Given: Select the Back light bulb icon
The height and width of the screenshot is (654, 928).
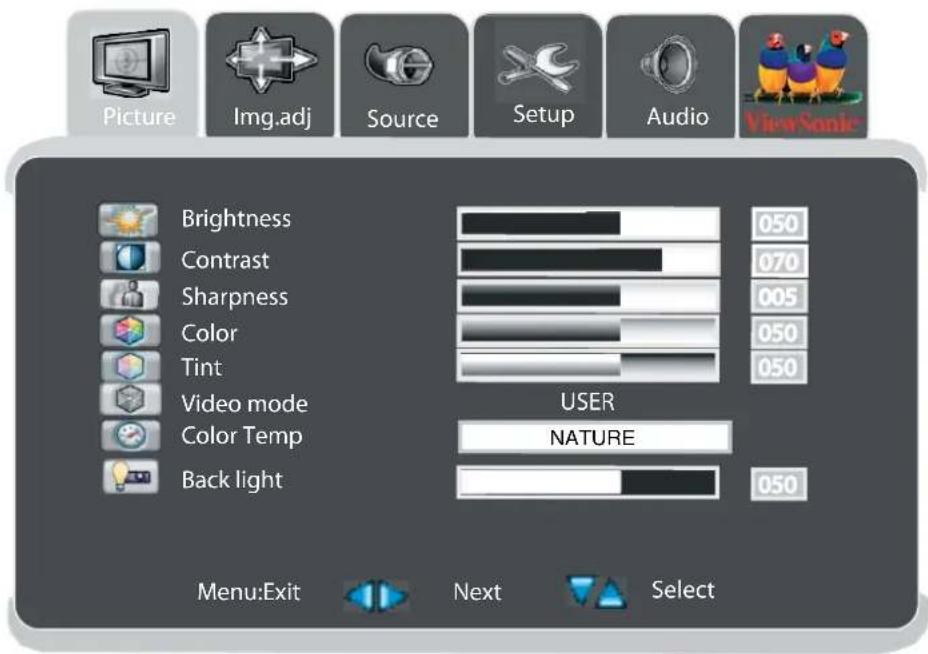Looking at the screenshot, I should pyautogui.click(x=130, y=477).
